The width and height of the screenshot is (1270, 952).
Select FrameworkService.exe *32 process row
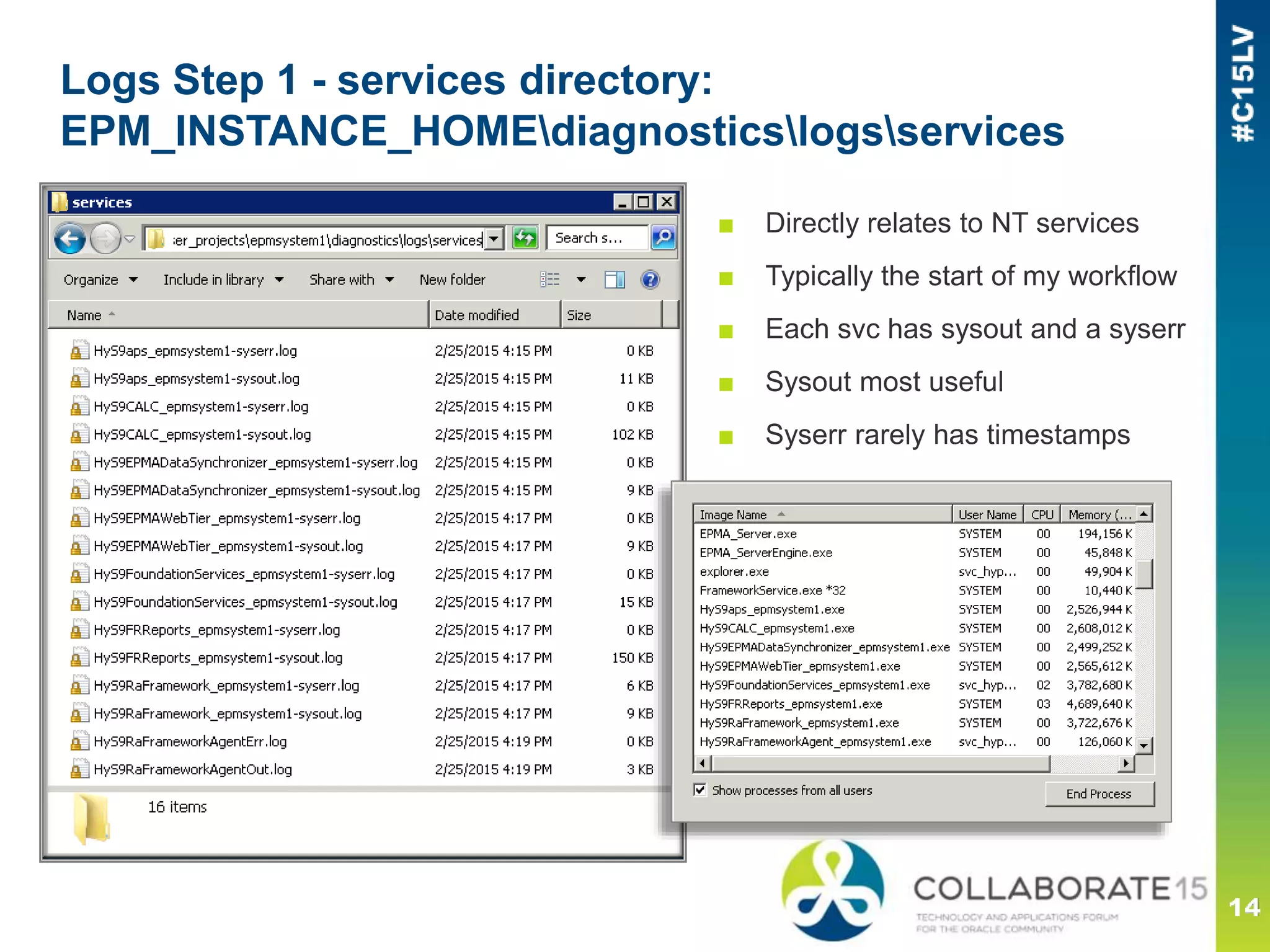coord(915,590)
